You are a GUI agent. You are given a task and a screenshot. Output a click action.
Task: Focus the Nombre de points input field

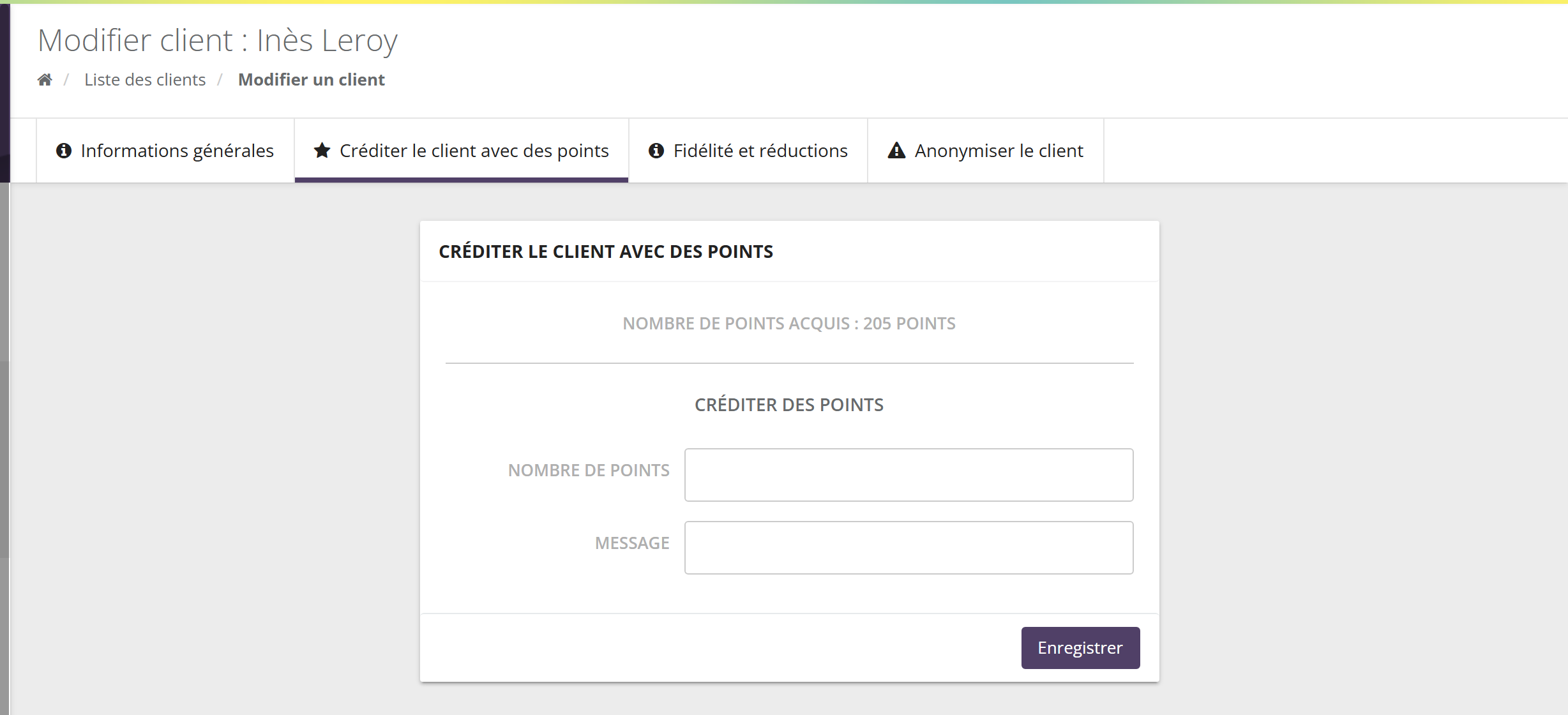pyautogui.click(x=908, y=475)
